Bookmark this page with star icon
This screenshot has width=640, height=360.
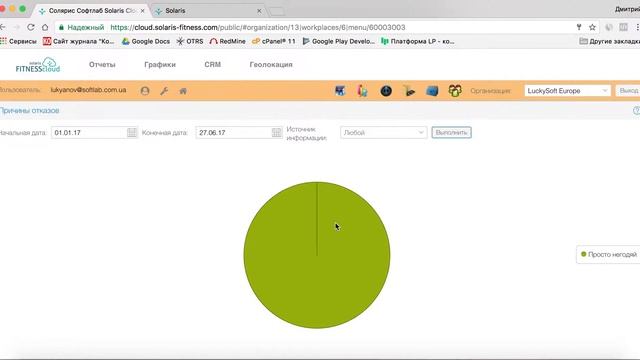(592, 27)
